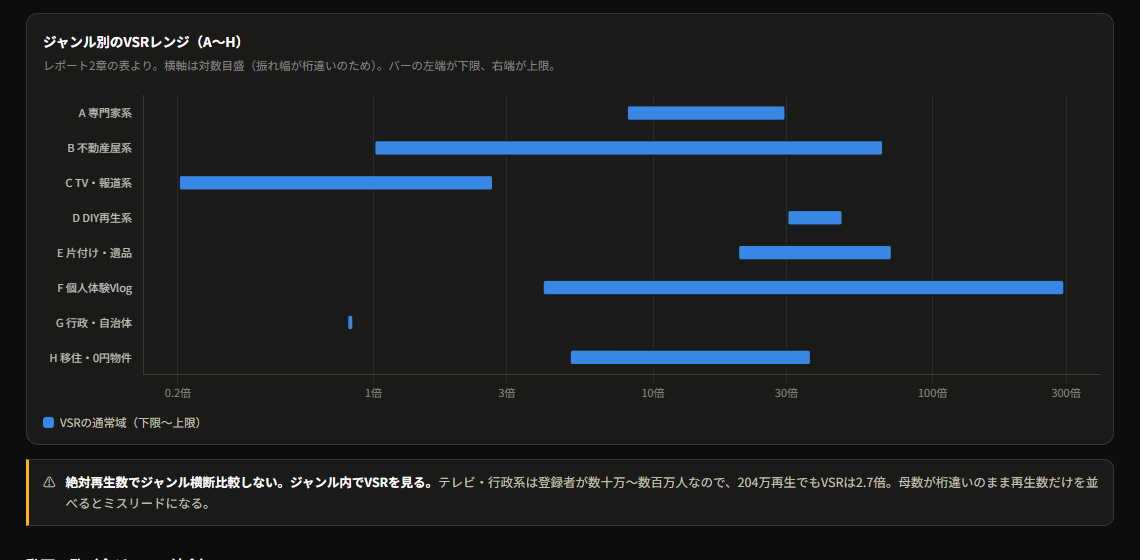Click the blue legend color swatch
1140x560 pixels.
(49, 423)
